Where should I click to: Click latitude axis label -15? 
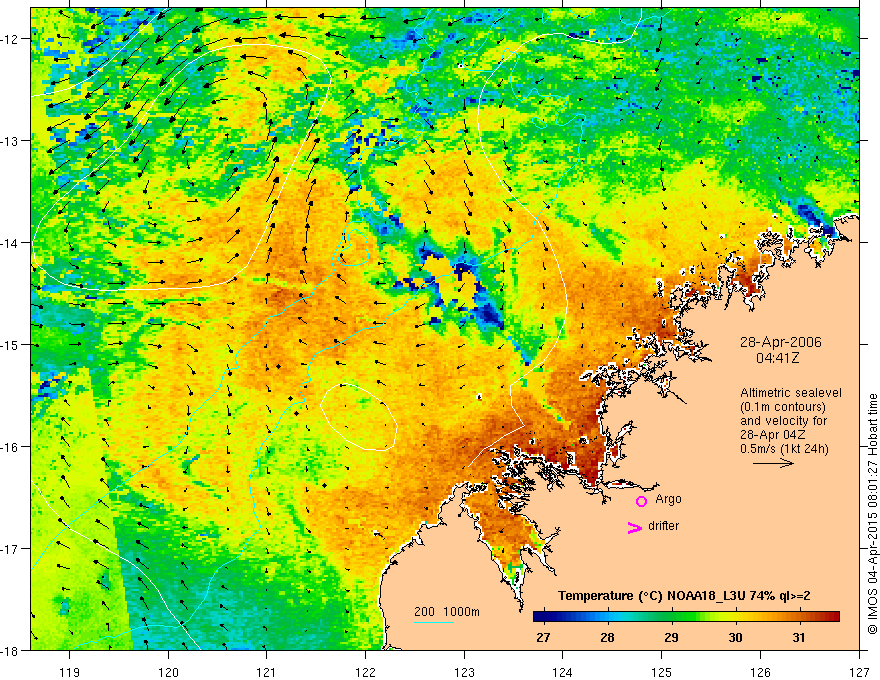(11, 344)
